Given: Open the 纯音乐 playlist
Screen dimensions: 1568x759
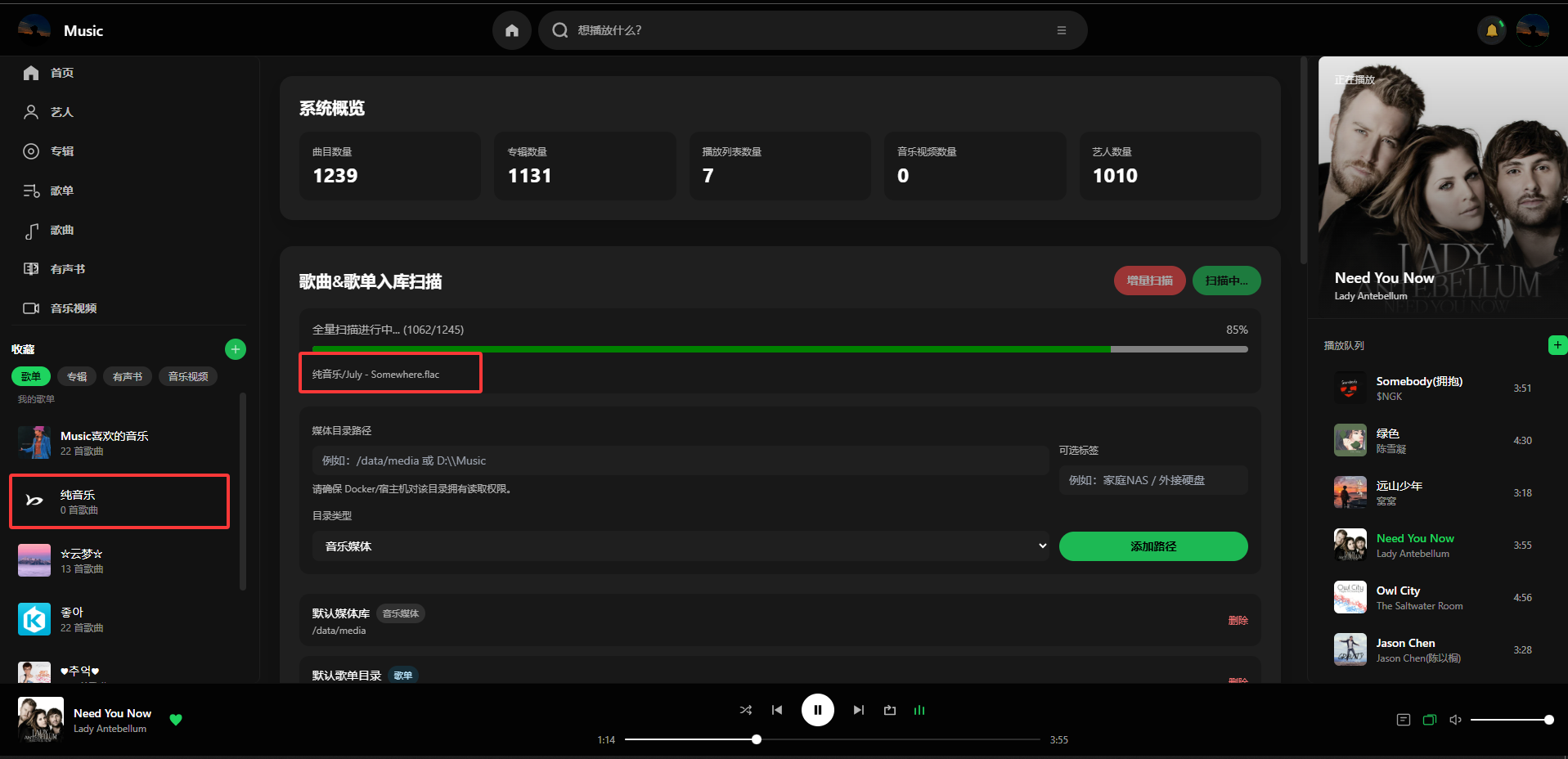Looking at the screenshot, I should click(x=119, y=501).
